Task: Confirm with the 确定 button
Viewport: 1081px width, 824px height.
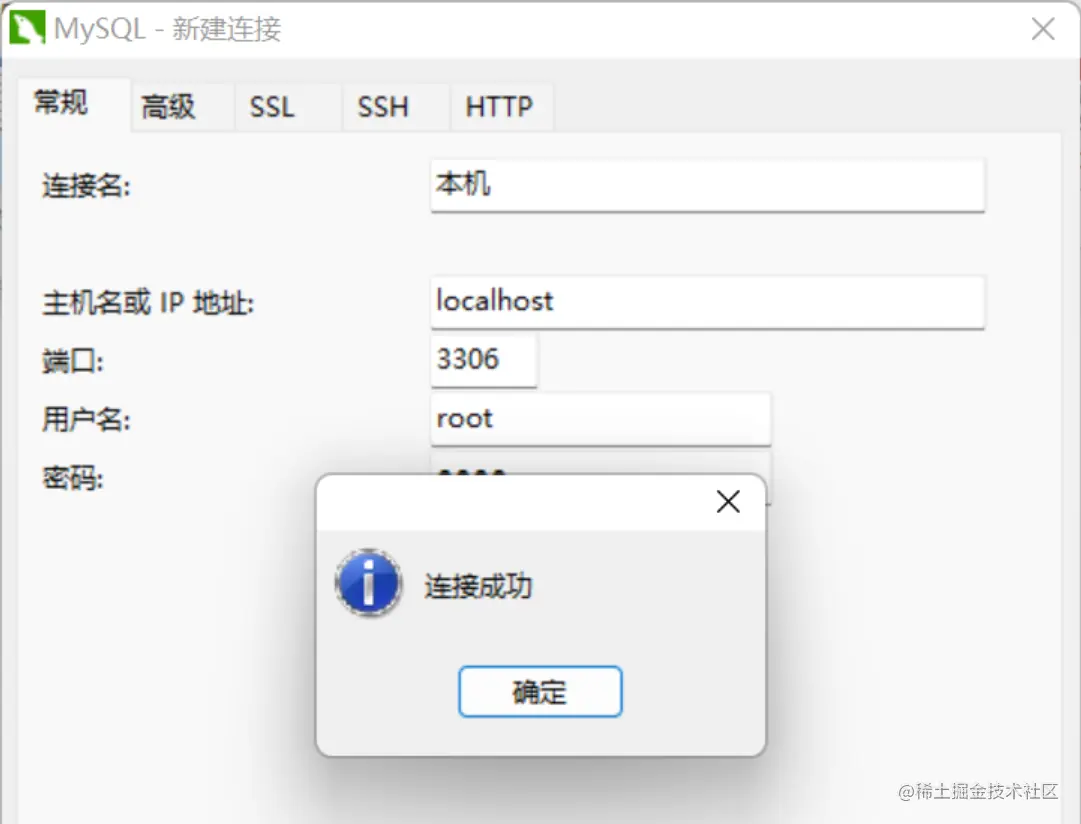Action: pyautogui.click(x=540, y=691)
